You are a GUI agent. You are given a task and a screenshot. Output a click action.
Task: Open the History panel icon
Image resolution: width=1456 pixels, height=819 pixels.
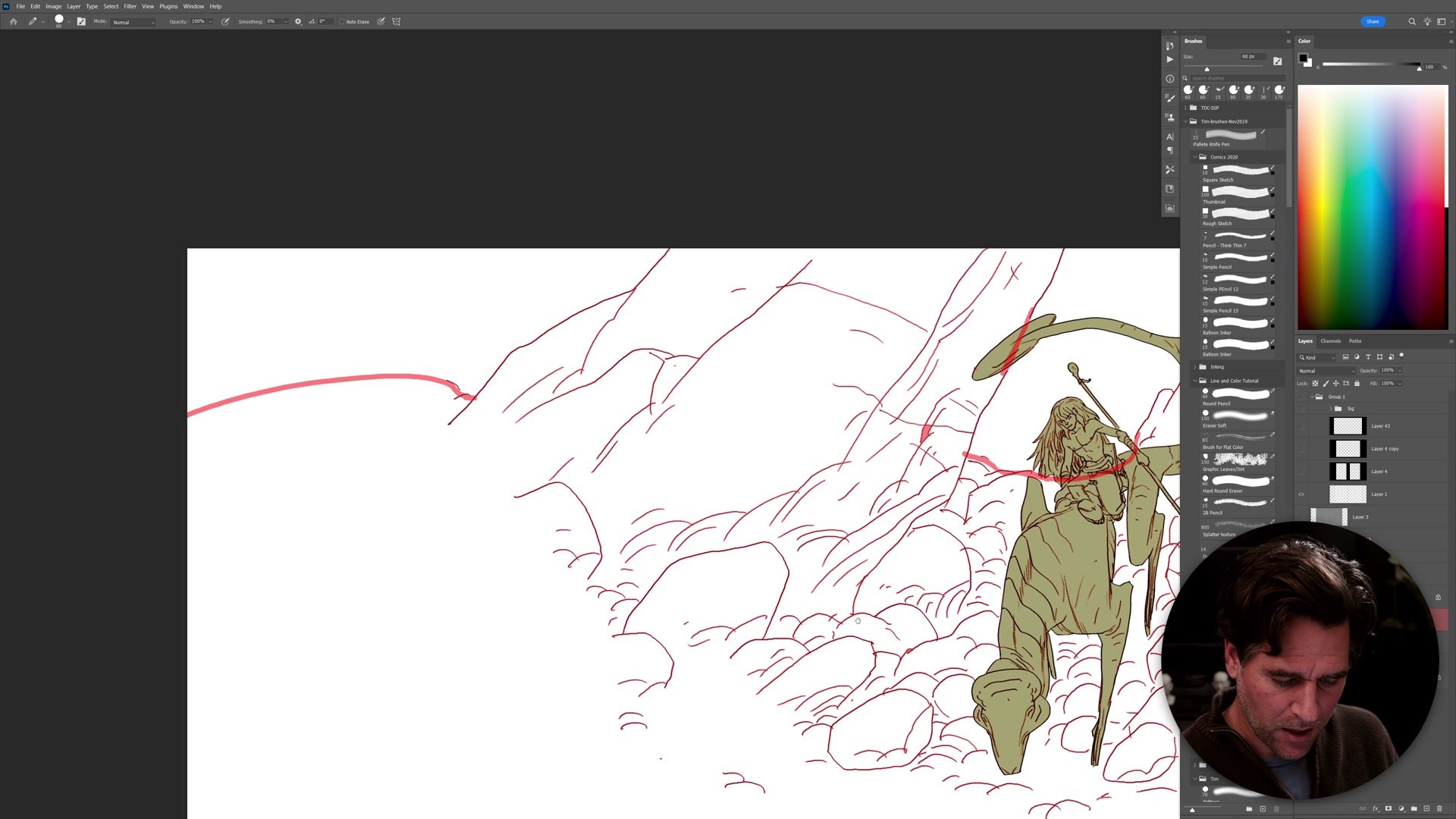1169,45
